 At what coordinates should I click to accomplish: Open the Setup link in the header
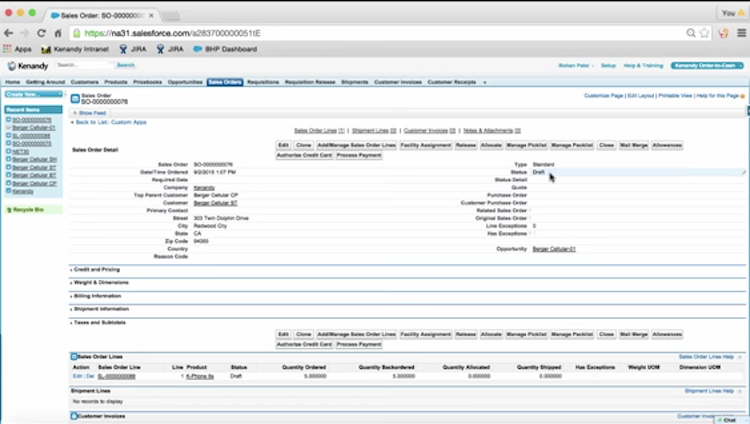[x=608, y=66]
